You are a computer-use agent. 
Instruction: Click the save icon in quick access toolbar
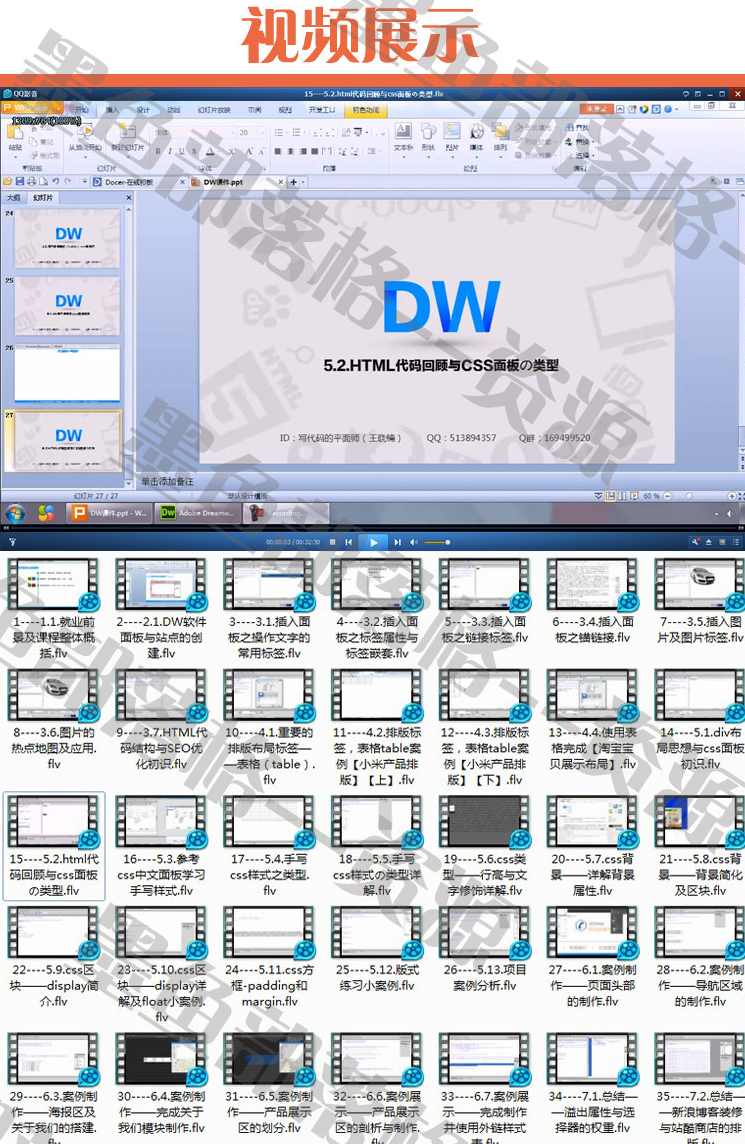tap(20, 182)
